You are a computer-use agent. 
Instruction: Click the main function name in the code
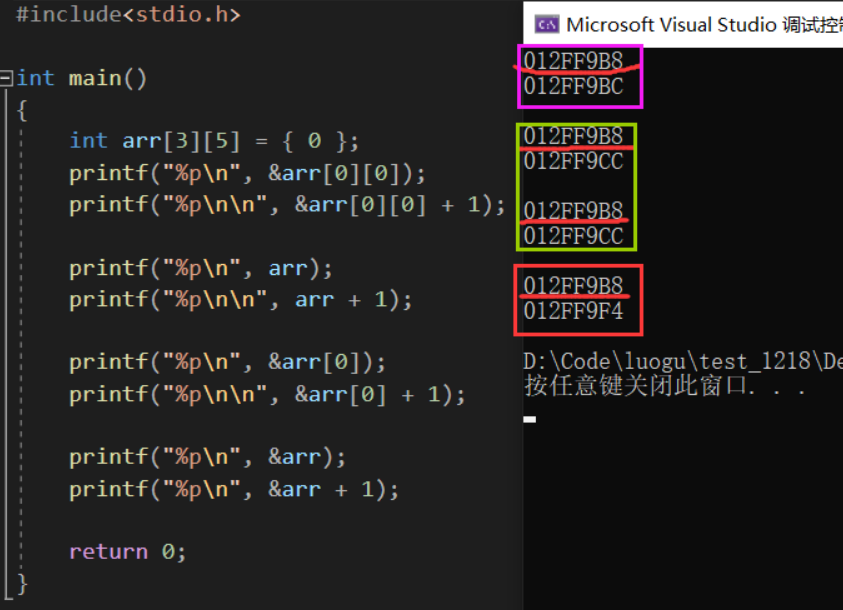point(95,78)
